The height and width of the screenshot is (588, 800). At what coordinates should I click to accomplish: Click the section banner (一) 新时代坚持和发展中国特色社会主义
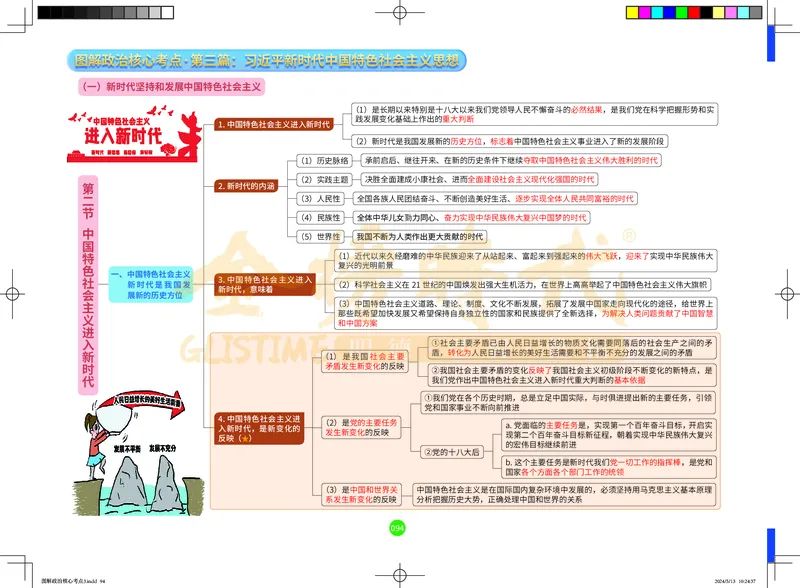coord(170,84)
